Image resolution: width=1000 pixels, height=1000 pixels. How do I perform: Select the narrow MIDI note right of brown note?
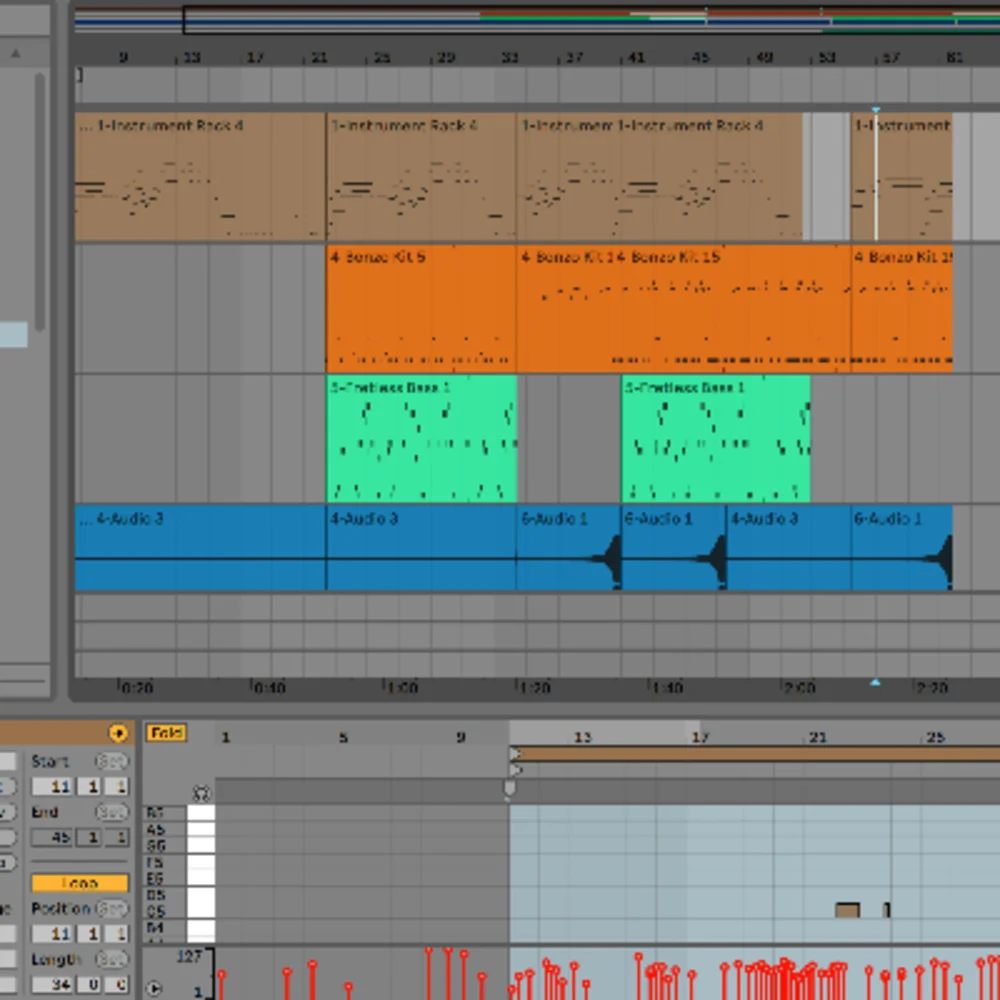tap(887, 910)
